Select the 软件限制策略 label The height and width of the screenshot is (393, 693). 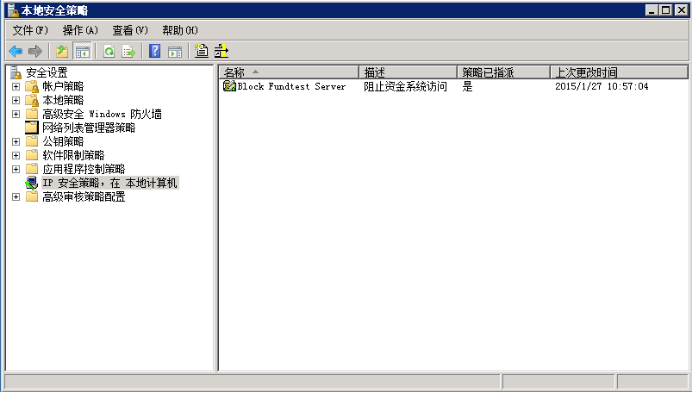(x=73, y=155)
